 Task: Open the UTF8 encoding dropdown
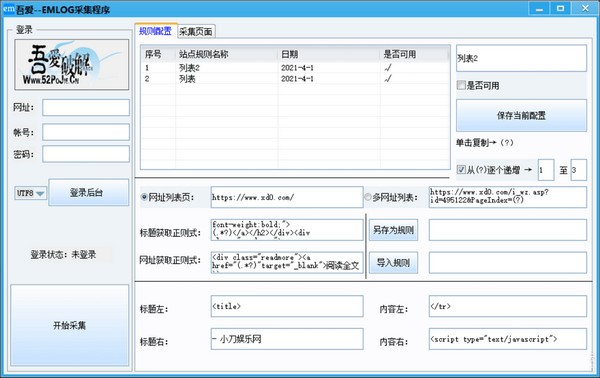30,193
